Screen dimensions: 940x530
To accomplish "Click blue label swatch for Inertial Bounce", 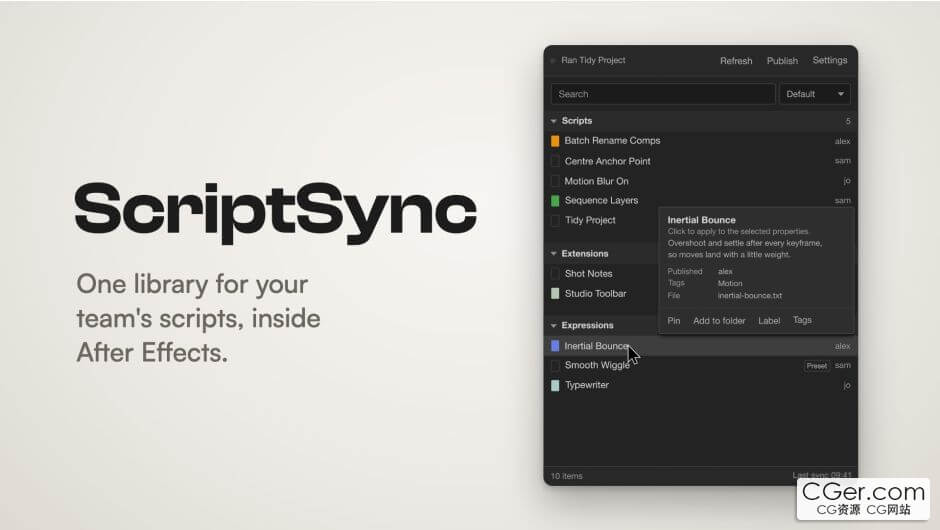I will [x=555, y=346].
